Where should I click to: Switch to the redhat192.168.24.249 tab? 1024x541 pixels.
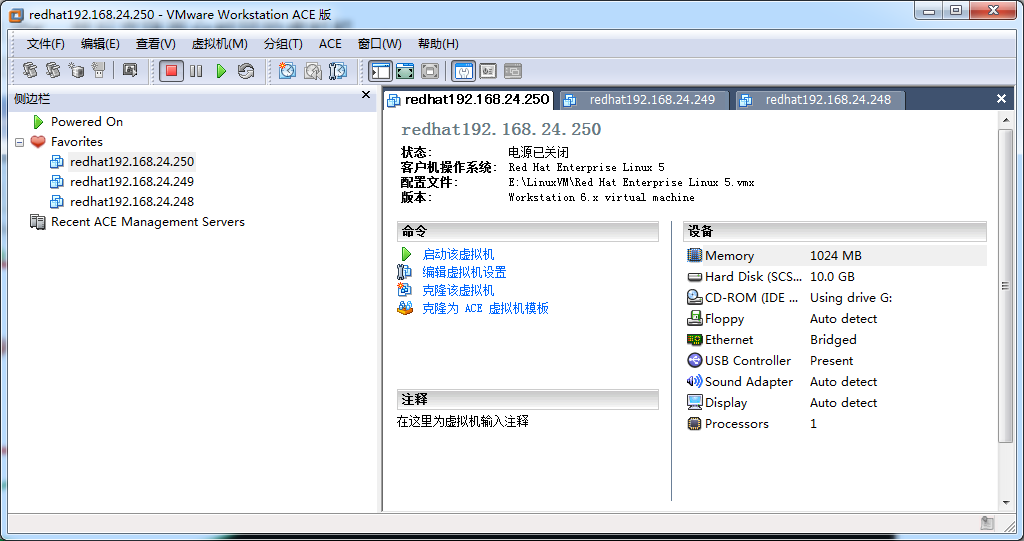click(645, 100)
